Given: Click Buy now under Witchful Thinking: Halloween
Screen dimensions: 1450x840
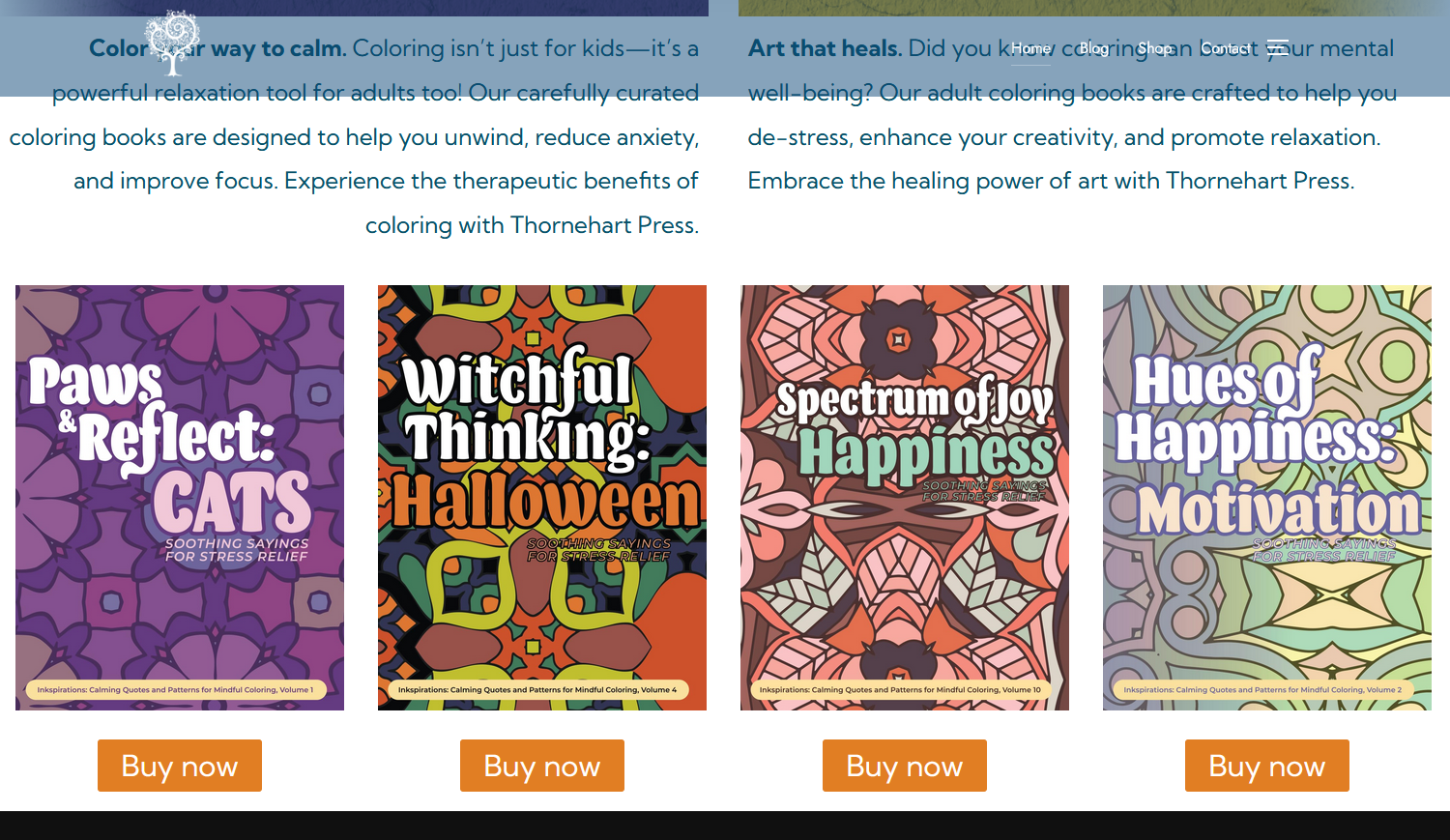Looking at the screenshot, I should coord(542,766).
